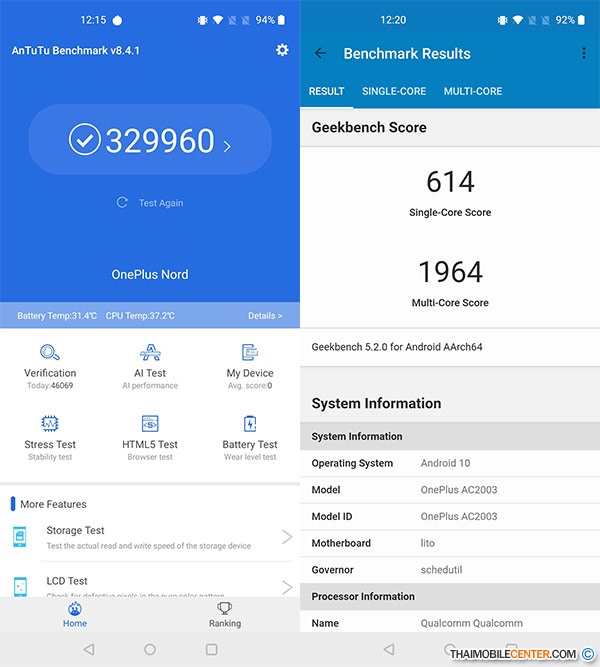Tap Test Again to rerun benchmark
Viewport: 600px width, 667px height.
click(150, 203)
